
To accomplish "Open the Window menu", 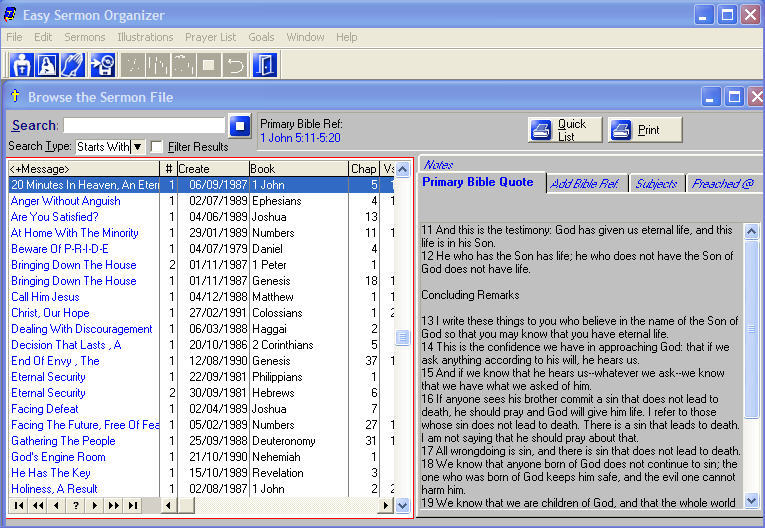I will click(305, 37).
